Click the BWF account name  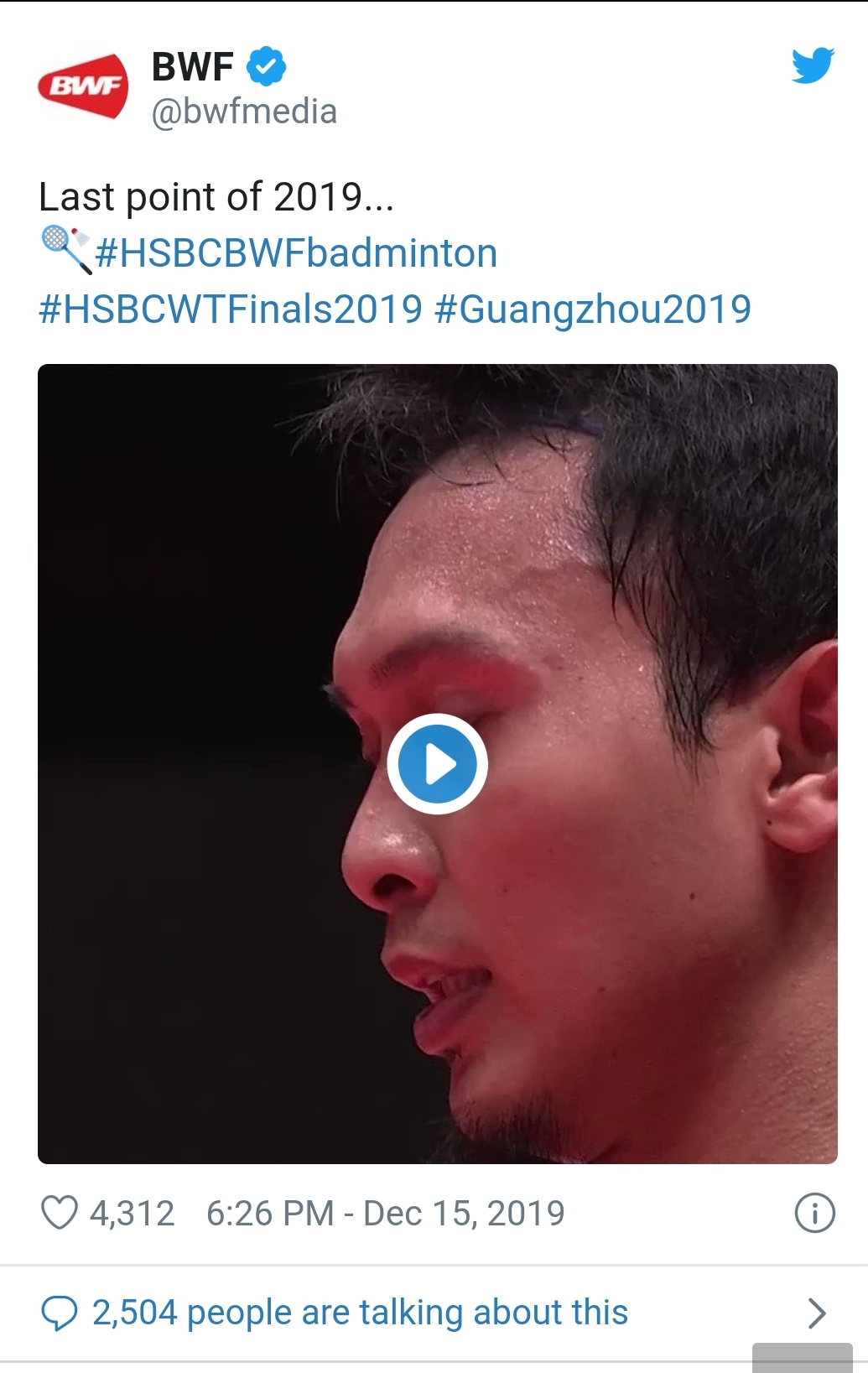coord(192,66)
